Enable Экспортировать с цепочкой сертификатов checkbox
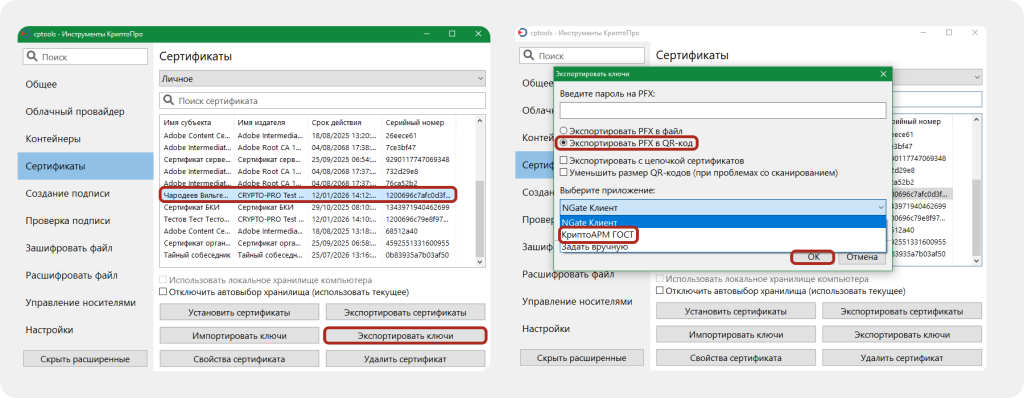The height and width of the screenshot is (398, 1024). (x=564, y=161)
